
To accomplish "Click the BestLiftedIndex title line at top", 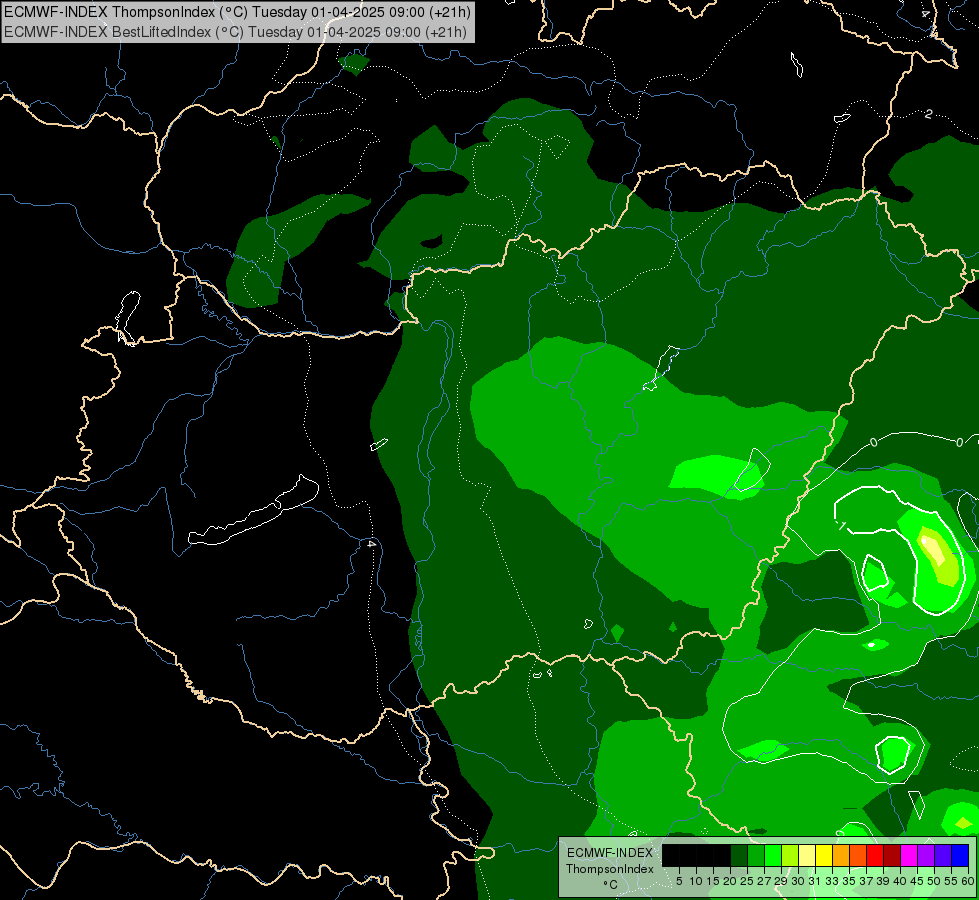I will pyautogui.click(x=235, y=31).
